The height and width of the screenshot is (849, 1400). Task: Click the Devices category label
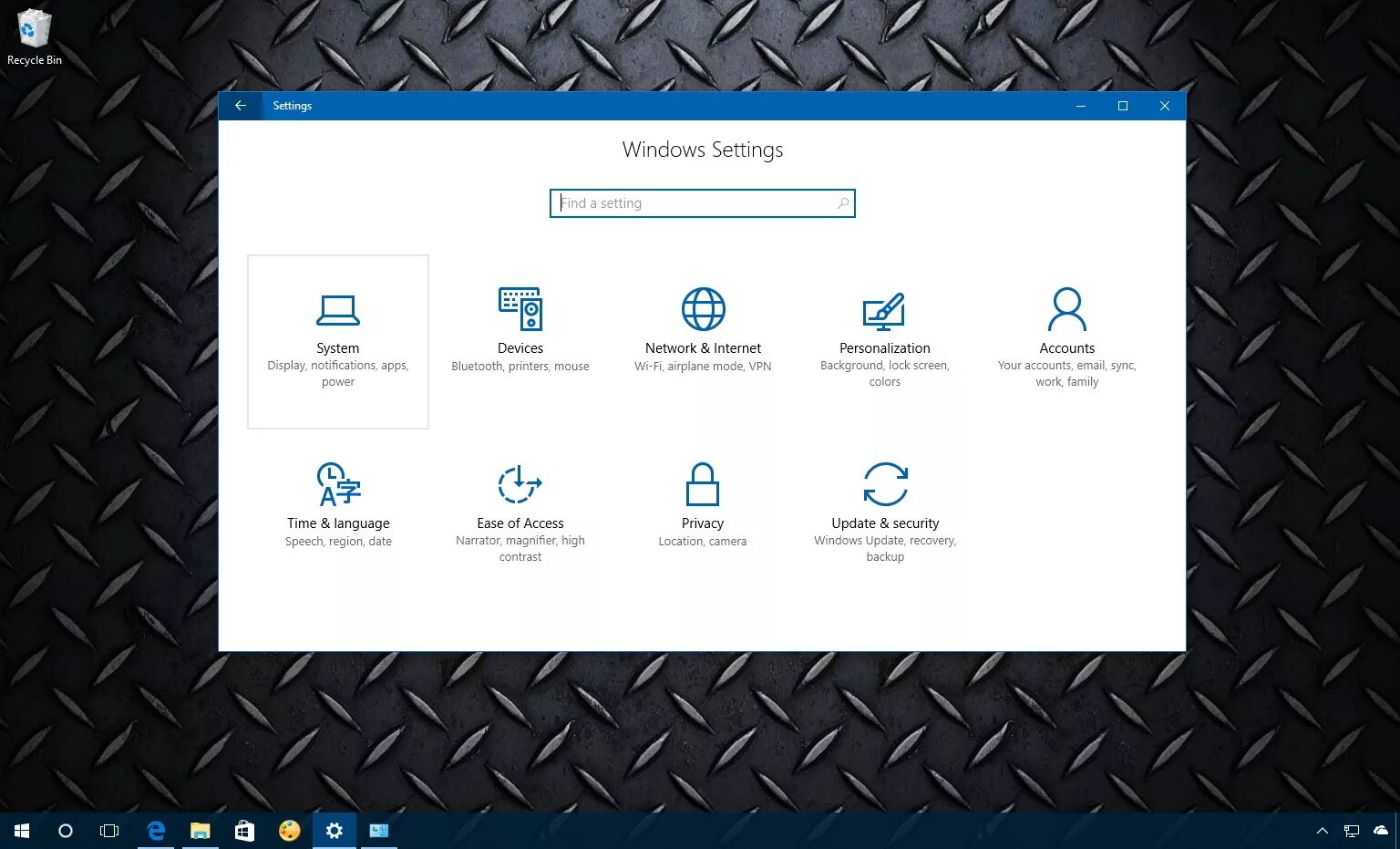tap(520, 348)
